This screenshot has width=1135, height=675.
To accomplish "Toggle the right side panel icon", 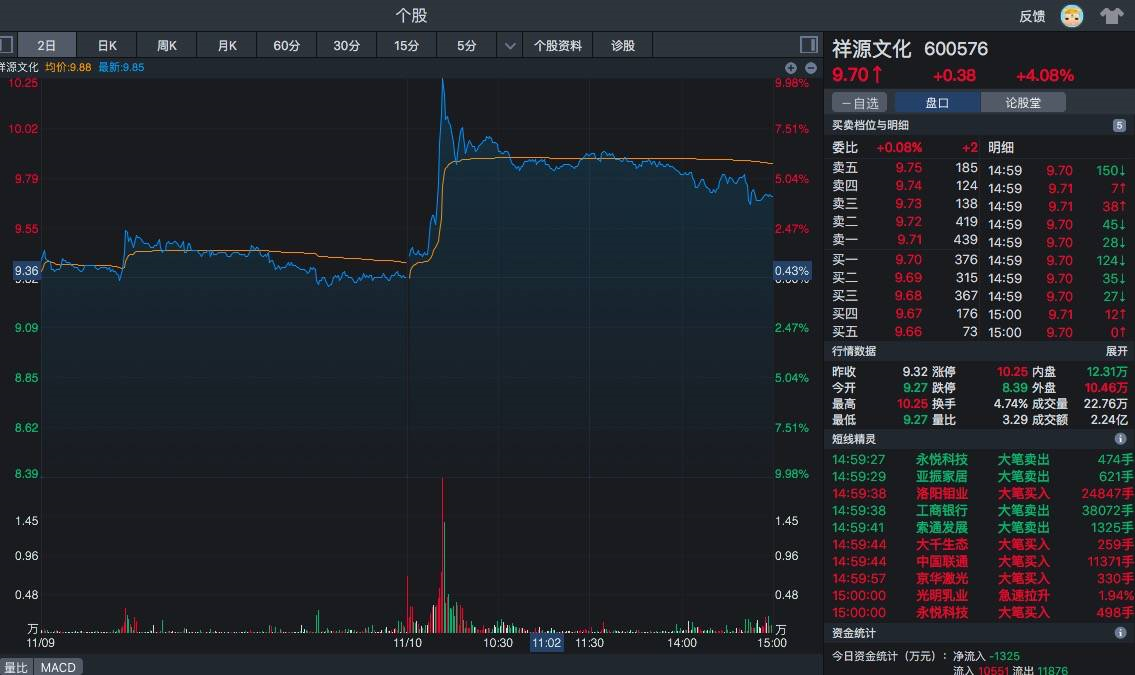I will coord(808,45).
